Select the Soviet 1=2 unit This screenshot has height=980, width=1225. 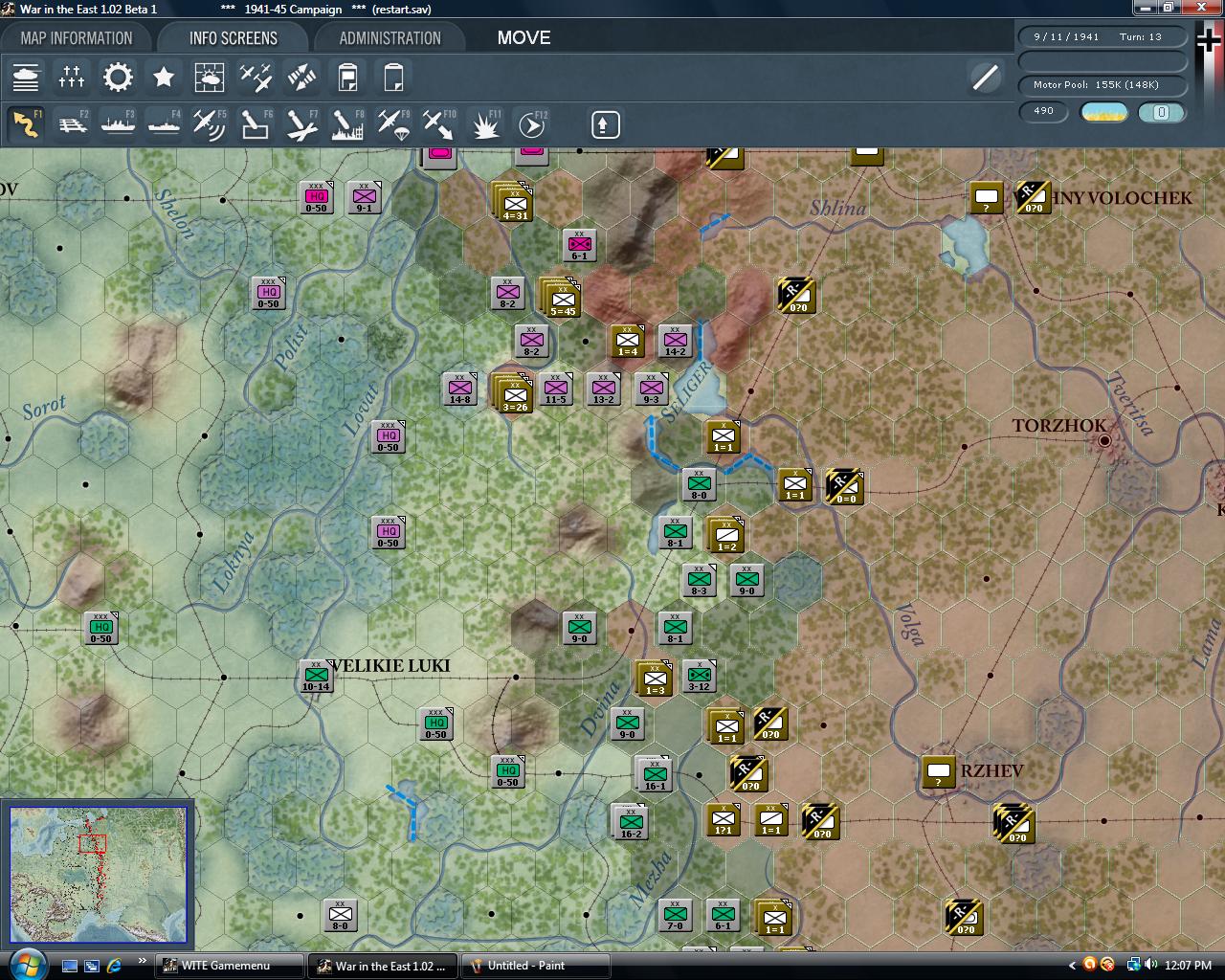pos(727,536)
